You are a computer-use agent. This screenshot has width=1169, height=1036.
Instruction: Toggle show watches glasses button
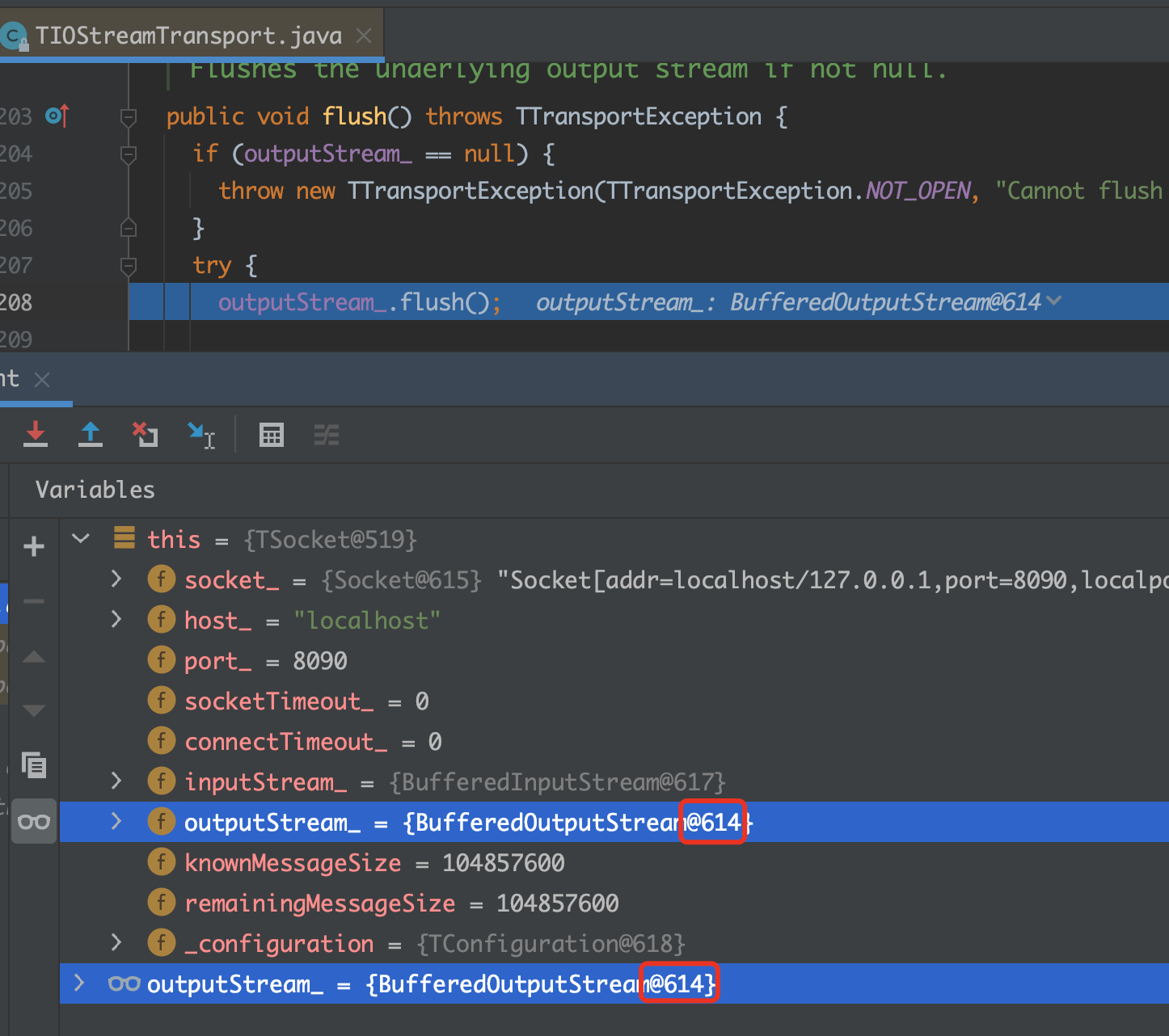pyautogui.click(x=34, y=822)
